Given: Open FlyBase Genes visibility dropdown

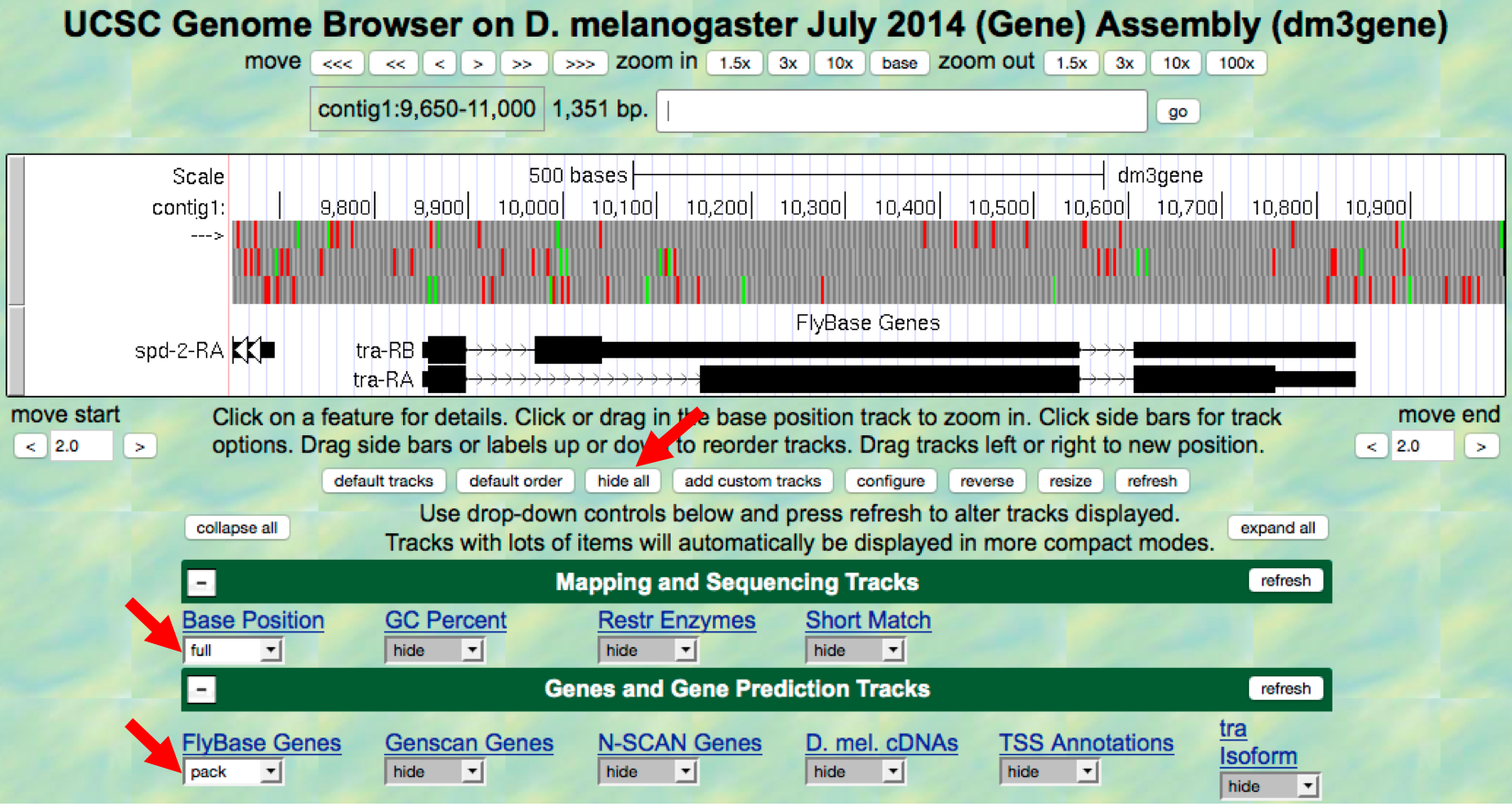Looking at the screenshot, I should pos(234,772).
